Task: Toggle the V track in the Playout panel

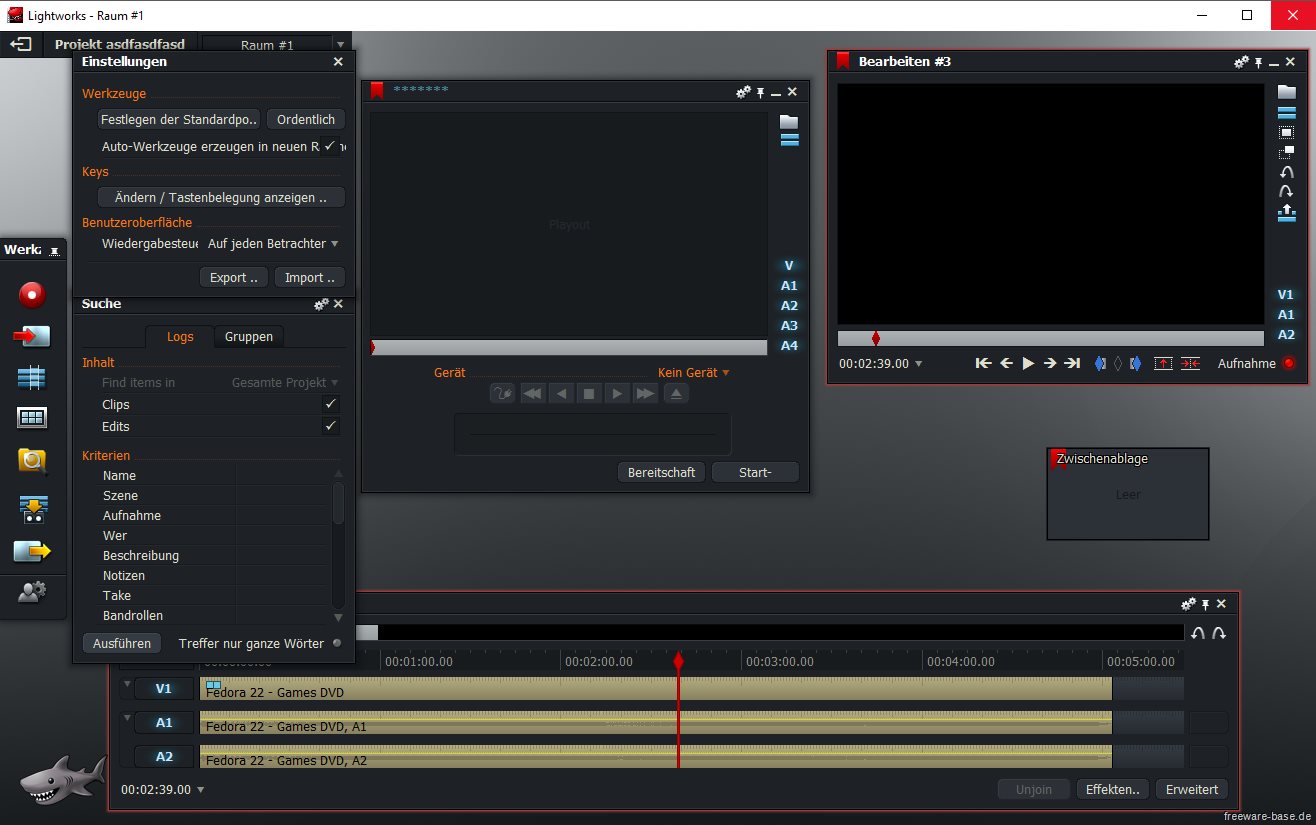Action: point(789,266)
